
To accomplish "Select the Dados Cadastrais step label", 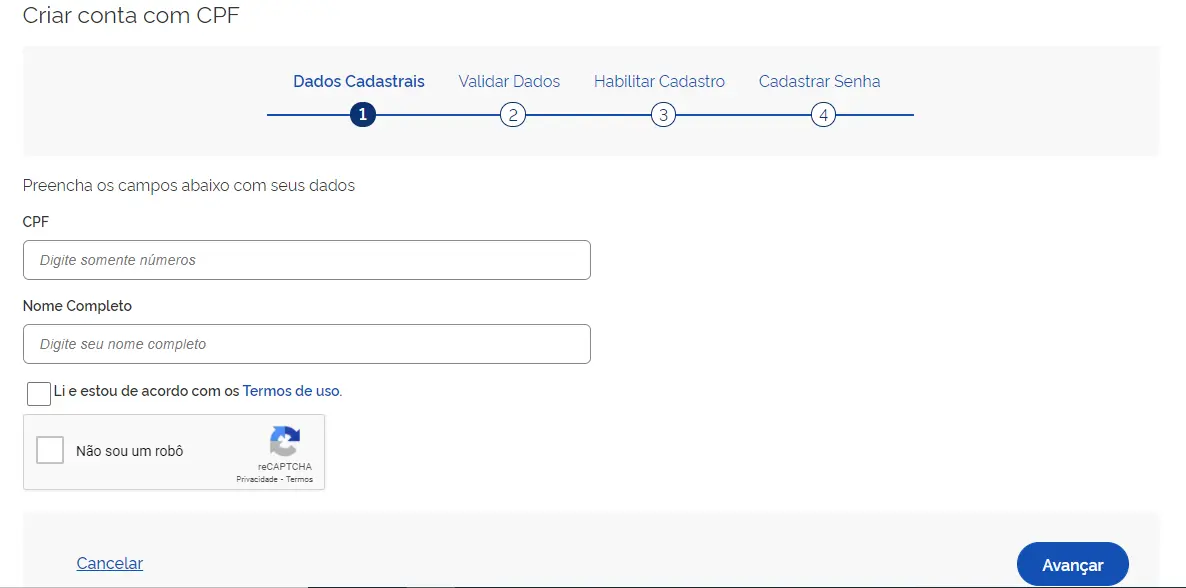I will [x=358, y=82].
